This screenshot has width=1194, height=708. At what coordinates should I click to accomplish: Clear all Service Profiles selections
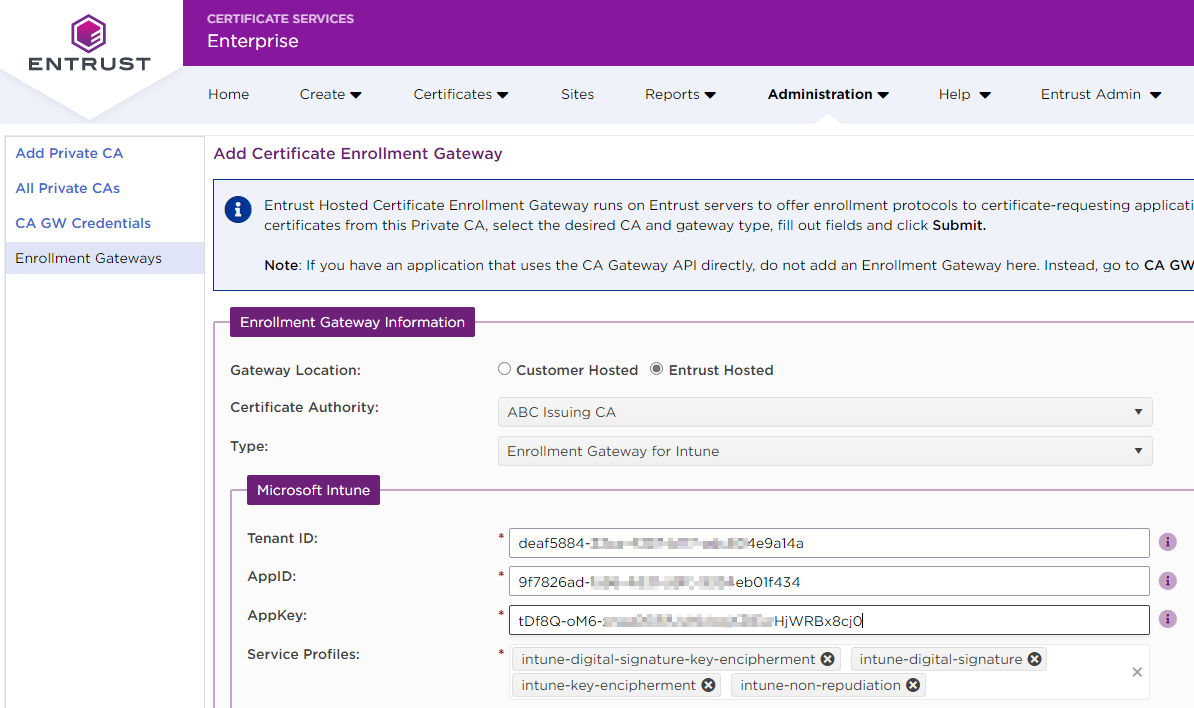point(1137,672)
